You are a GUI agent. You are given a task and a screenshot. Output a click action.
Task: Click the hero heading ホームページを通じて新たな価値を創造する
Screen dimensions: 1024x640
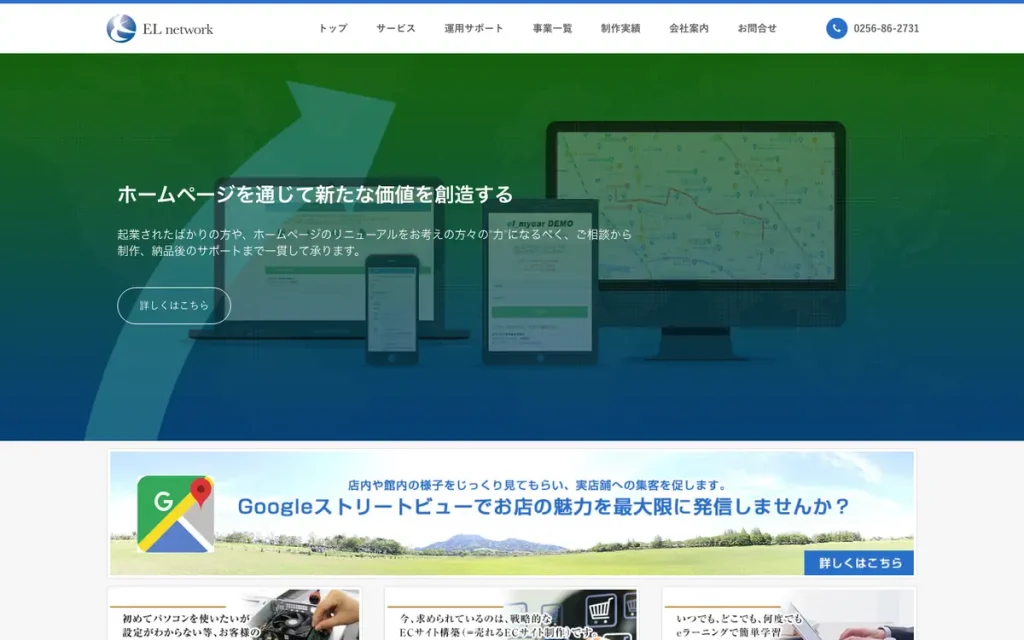[x=315, y=195]
